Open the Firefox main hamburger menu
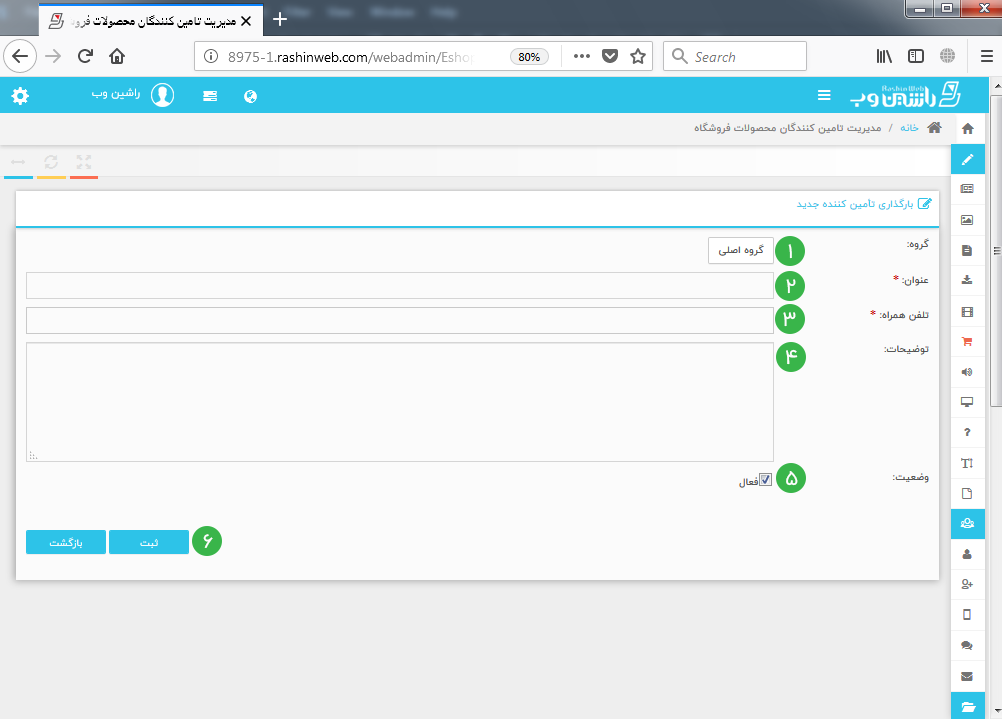1002x719 pixels. point(987,56)
